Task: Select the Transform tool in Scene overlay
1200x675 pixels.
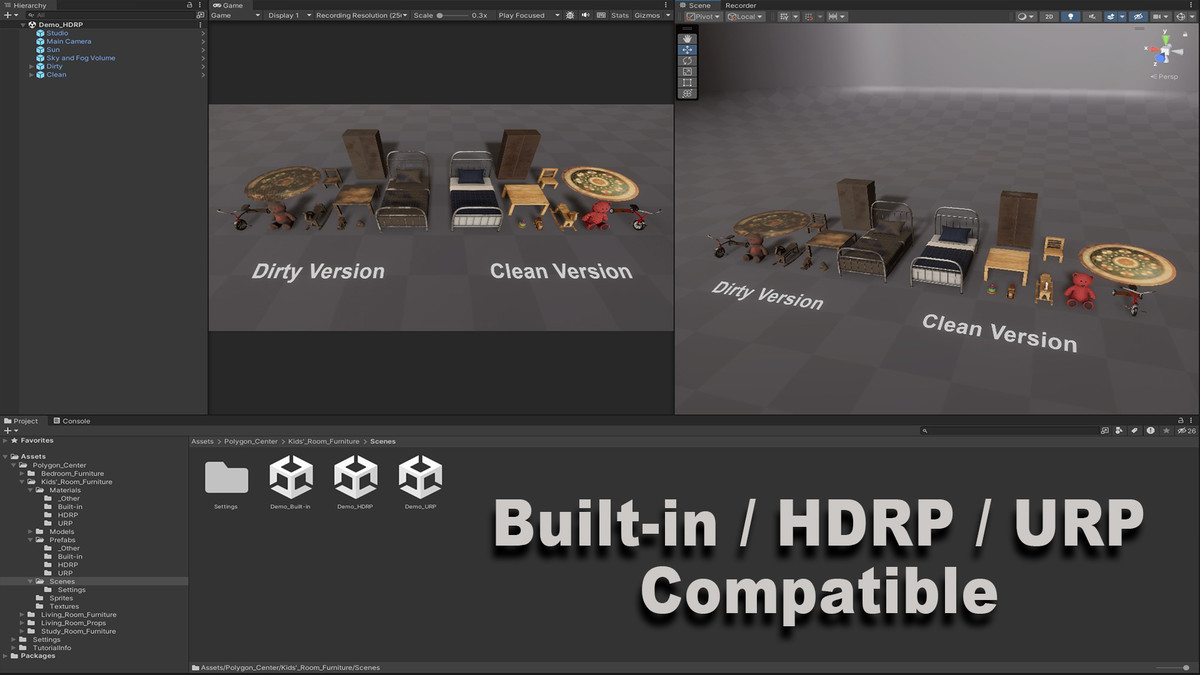Action: tap(687, 93)
